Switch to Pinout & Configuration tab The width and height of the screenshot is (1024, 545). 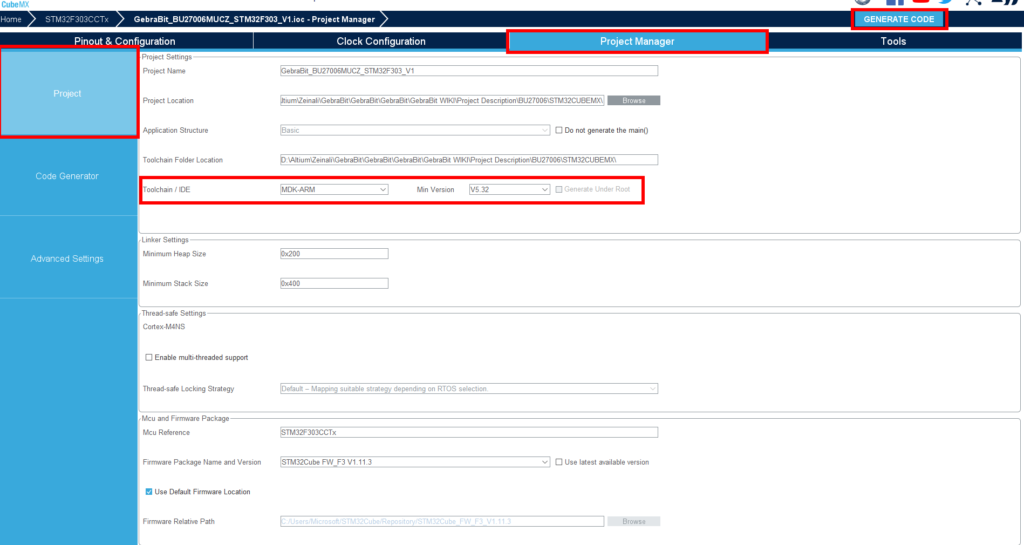[125, 41]
